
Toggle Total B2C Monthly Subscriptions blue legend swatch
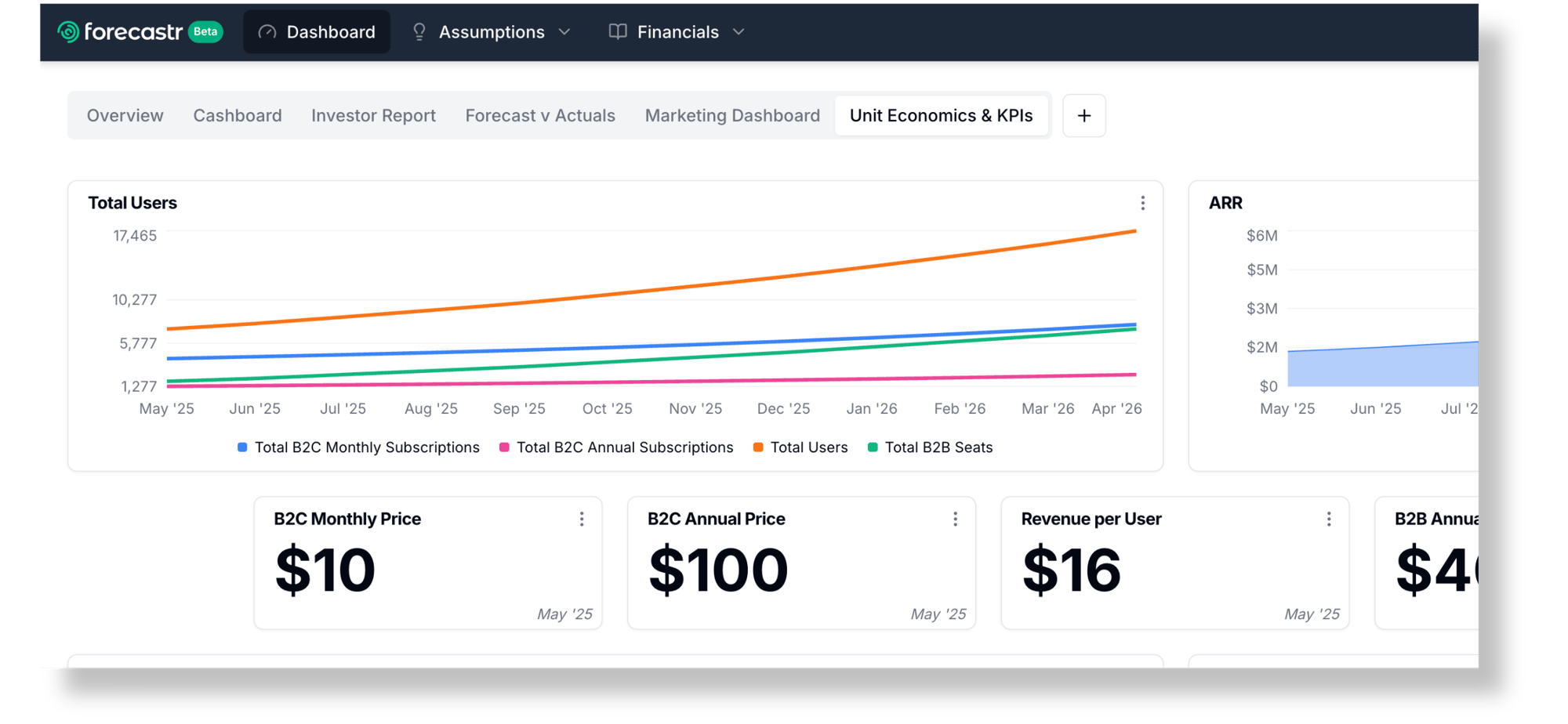tap(242, 447)
